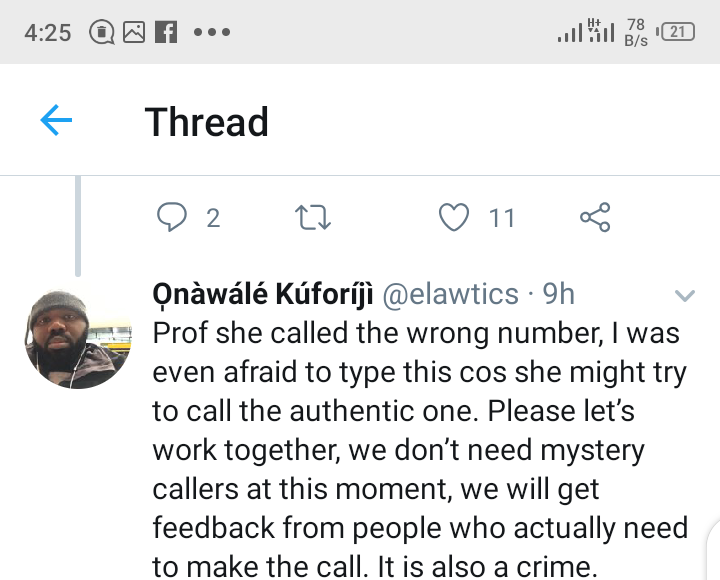Expand the tweet options chevron
This screenshot has width=720, height=580.
[x=685, y=295]
